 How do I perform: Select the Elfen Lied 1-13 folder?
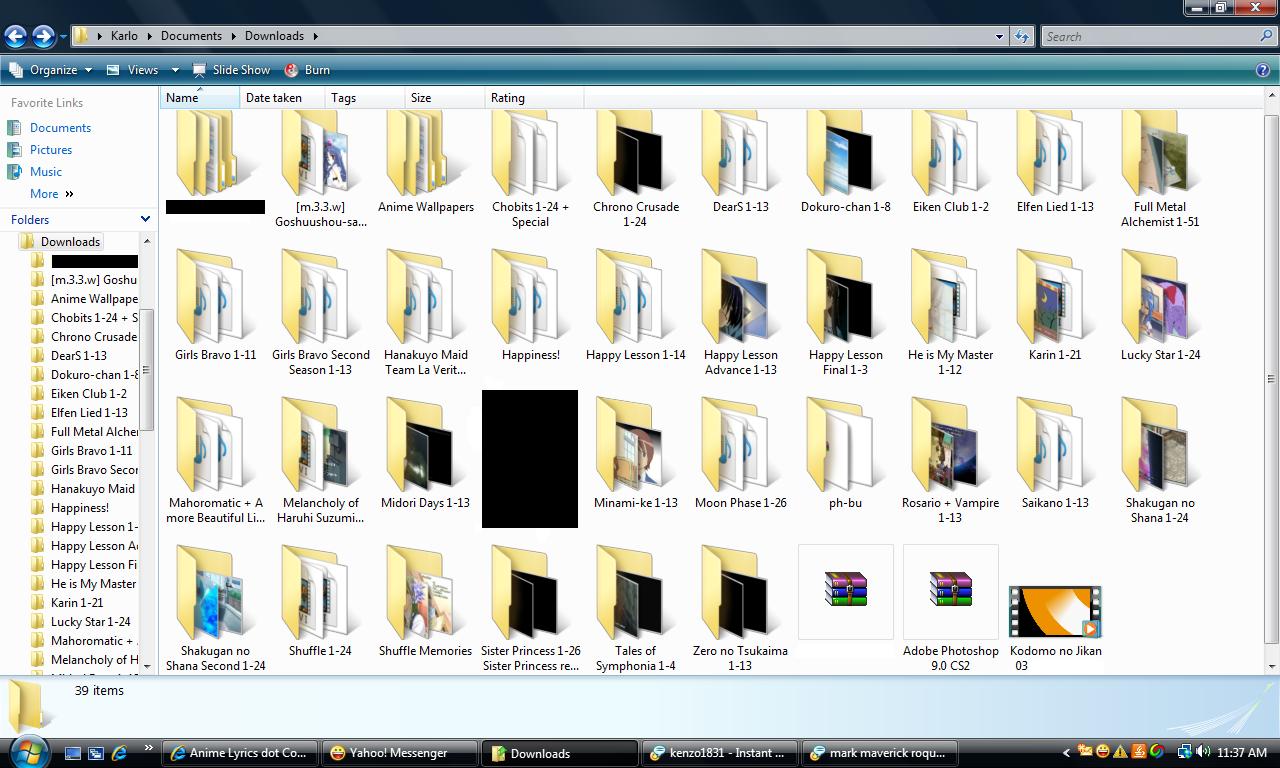[1055, 162]
